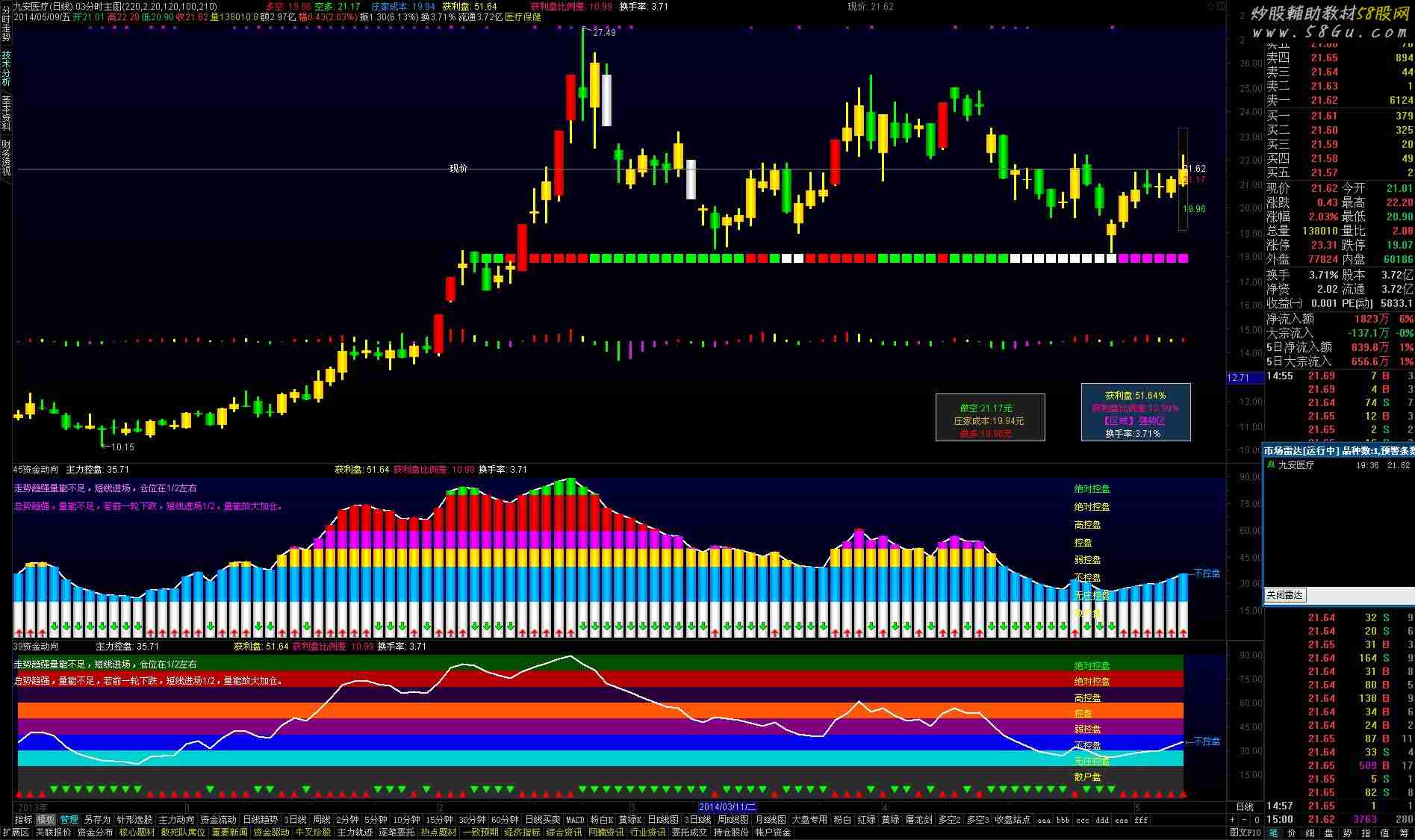Click the 笔 icon in bottom-right strip

pyautogui.click(x=1274, y=833)
